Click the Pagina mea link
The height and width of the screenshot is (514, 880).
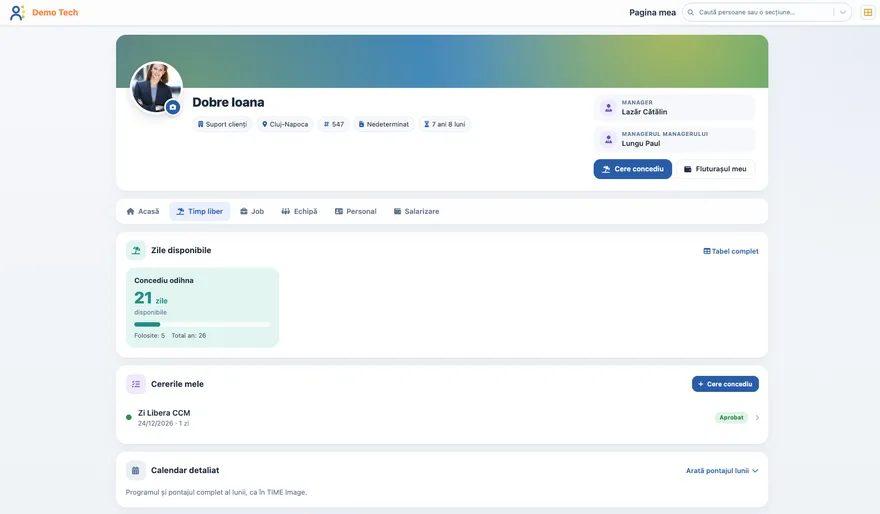(x=652, y=12)
